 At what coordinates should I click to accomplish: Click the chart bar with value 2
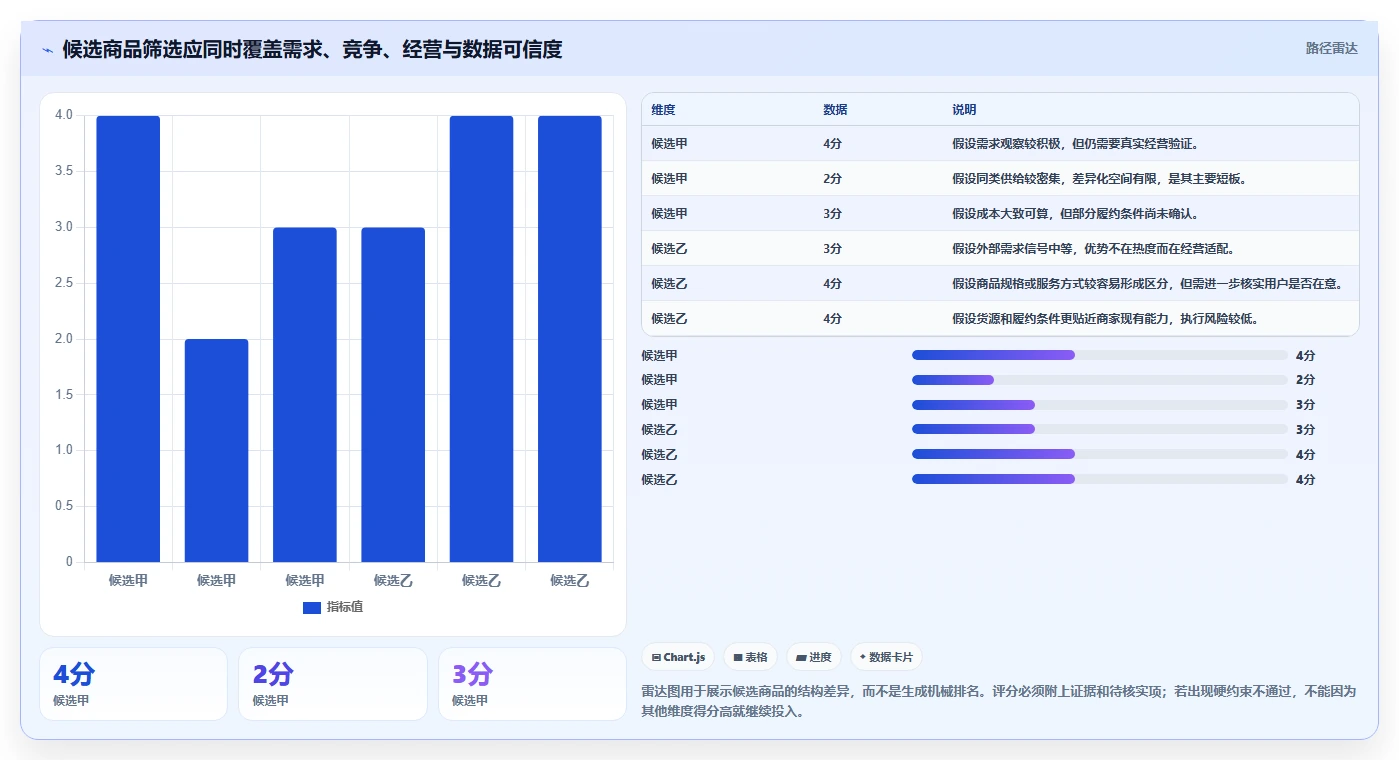coord(216,450)
